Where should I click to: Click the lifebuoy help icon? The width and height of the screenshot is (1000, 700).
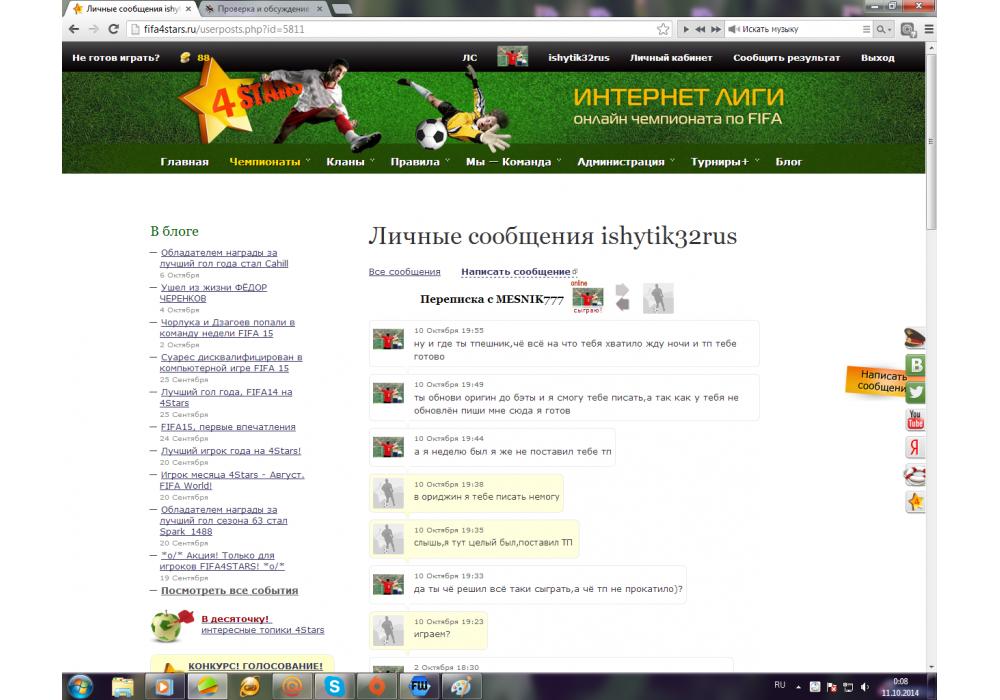(x=915, y=475)
